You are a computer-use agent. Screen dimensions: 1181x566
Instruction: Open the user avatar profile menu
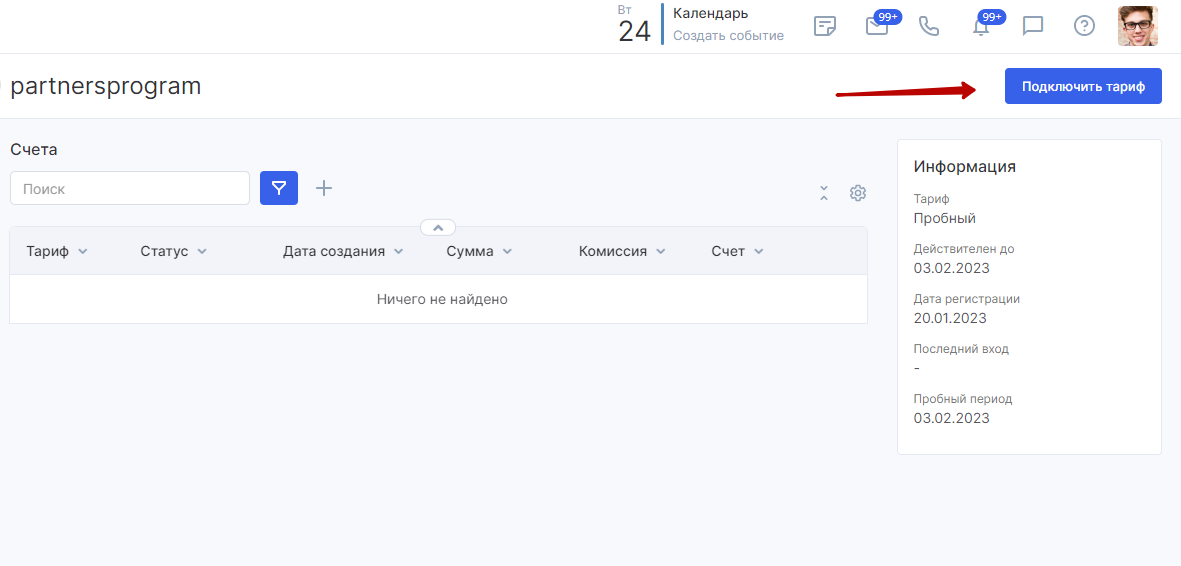pyautogui.click(x=1137, y=26)
